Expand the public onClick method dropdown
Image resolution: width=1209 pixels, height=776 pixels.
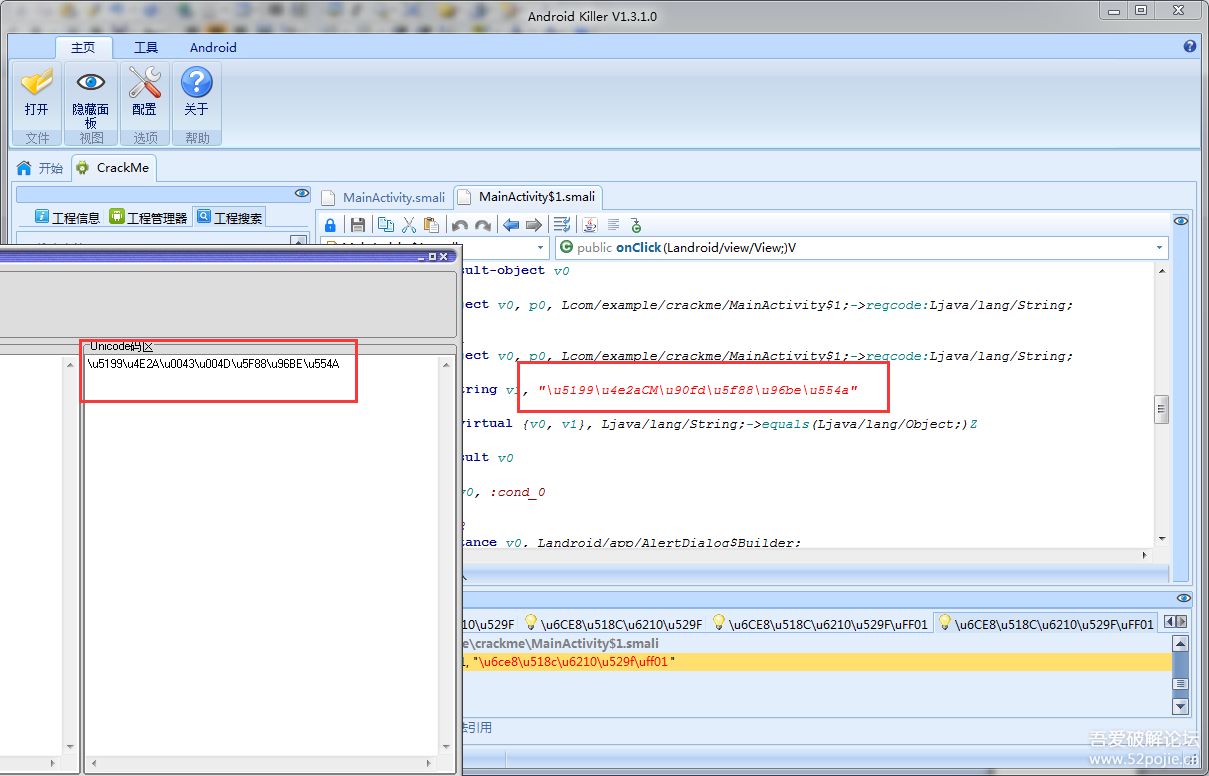click(1160, 247)
